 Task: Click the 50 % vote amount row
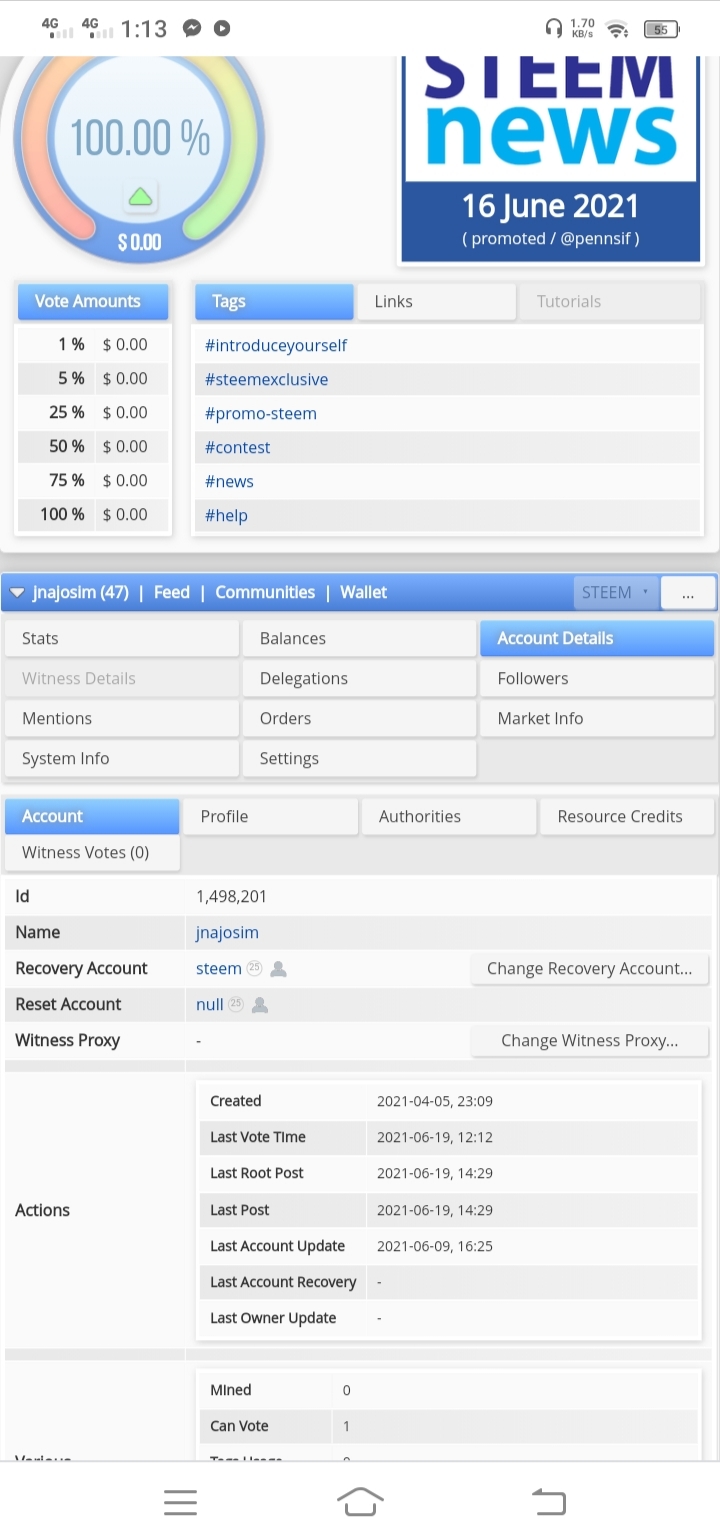[x=94, y=446]
